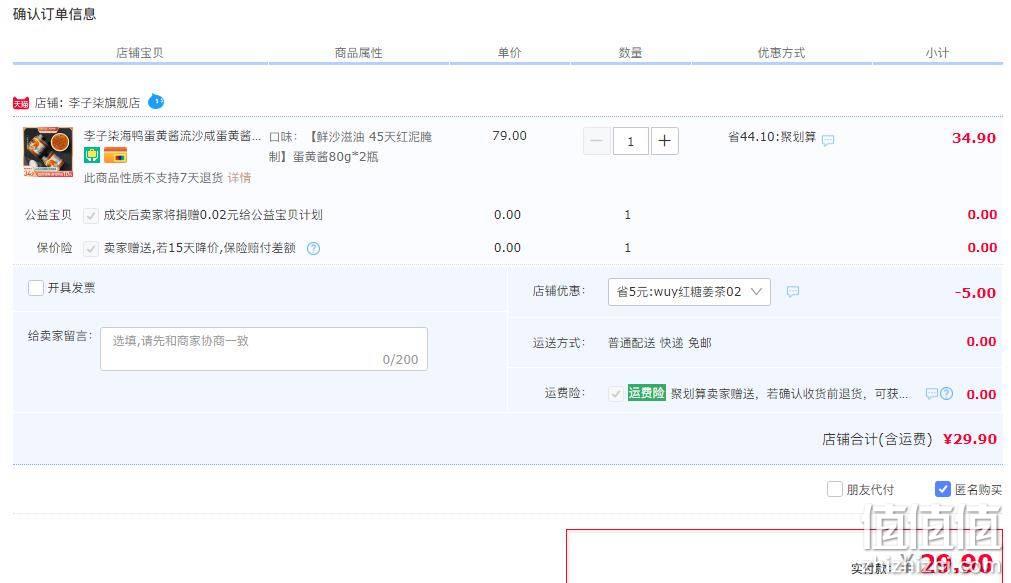Image resolution: width=1011 pixels, height=583 pixels.
Task: Click the product thumbnail image
Action: coord(48,152)
